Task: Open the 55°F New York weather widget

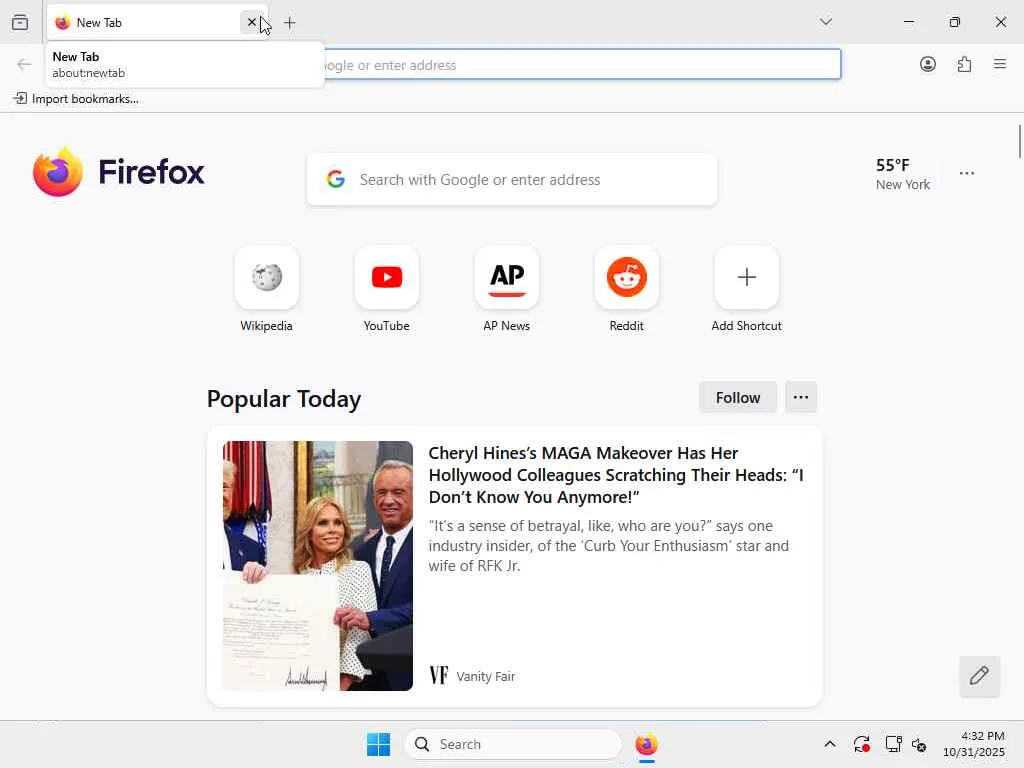Action: click(903, 174)
